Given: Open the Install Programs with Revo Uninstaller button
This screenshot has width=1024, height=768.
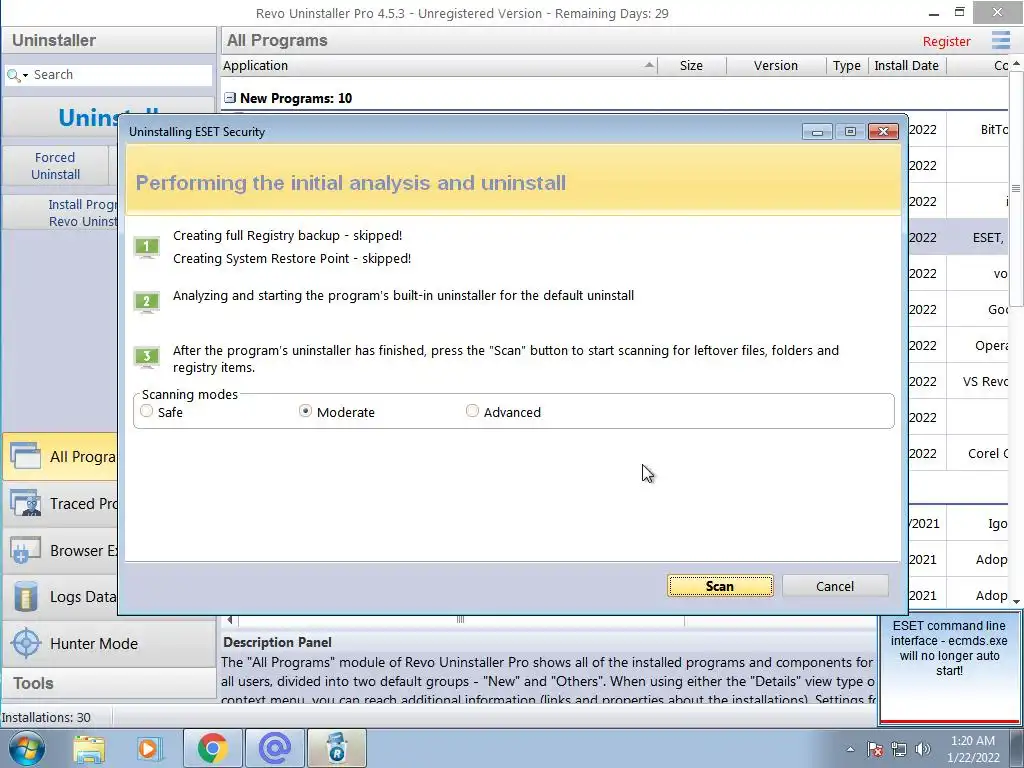Looking at the screenshot, I should click(61, 213).
